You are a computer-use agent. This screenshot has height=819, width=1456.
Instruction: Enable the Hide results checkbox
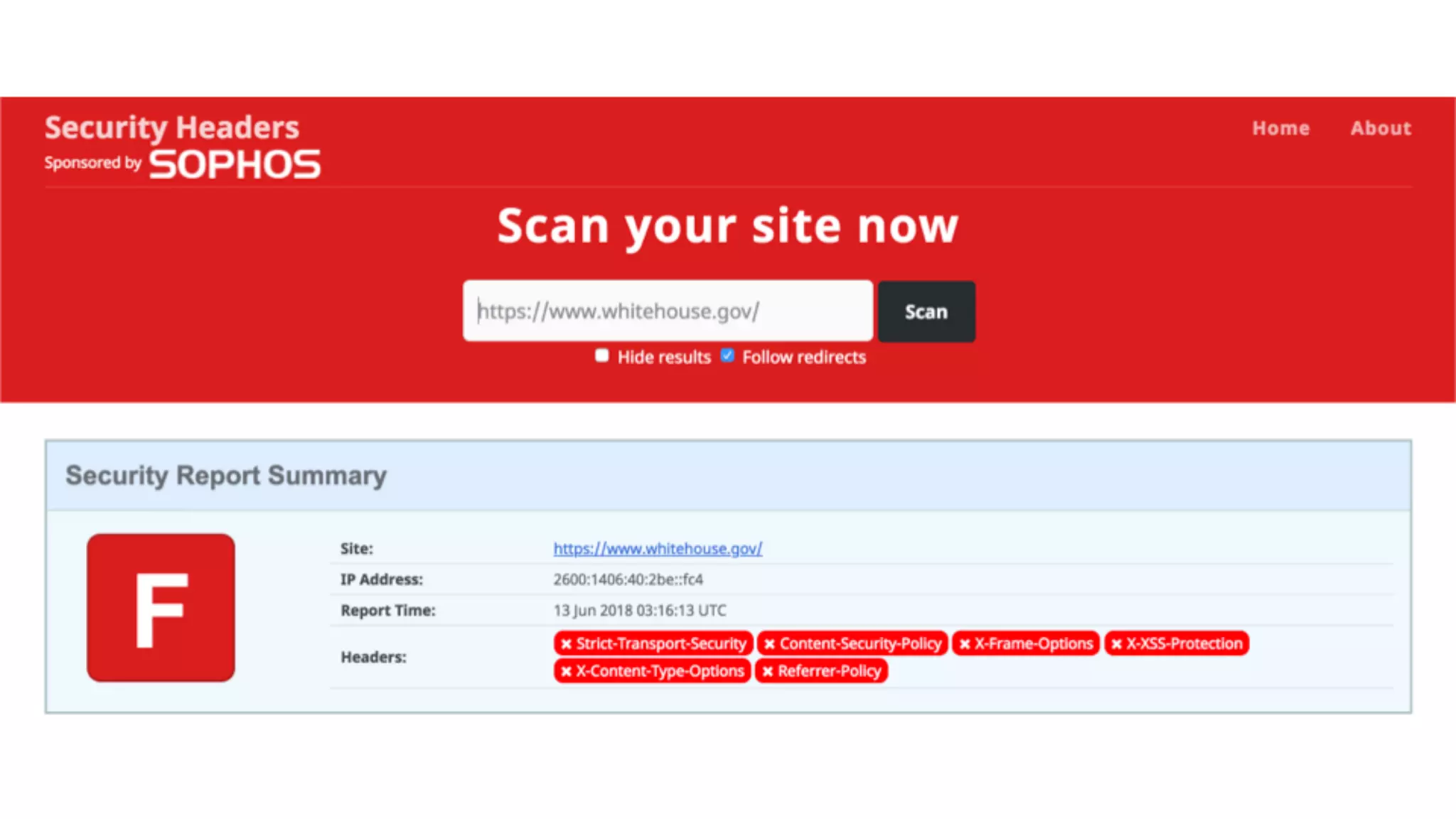(x=602, y=355)
